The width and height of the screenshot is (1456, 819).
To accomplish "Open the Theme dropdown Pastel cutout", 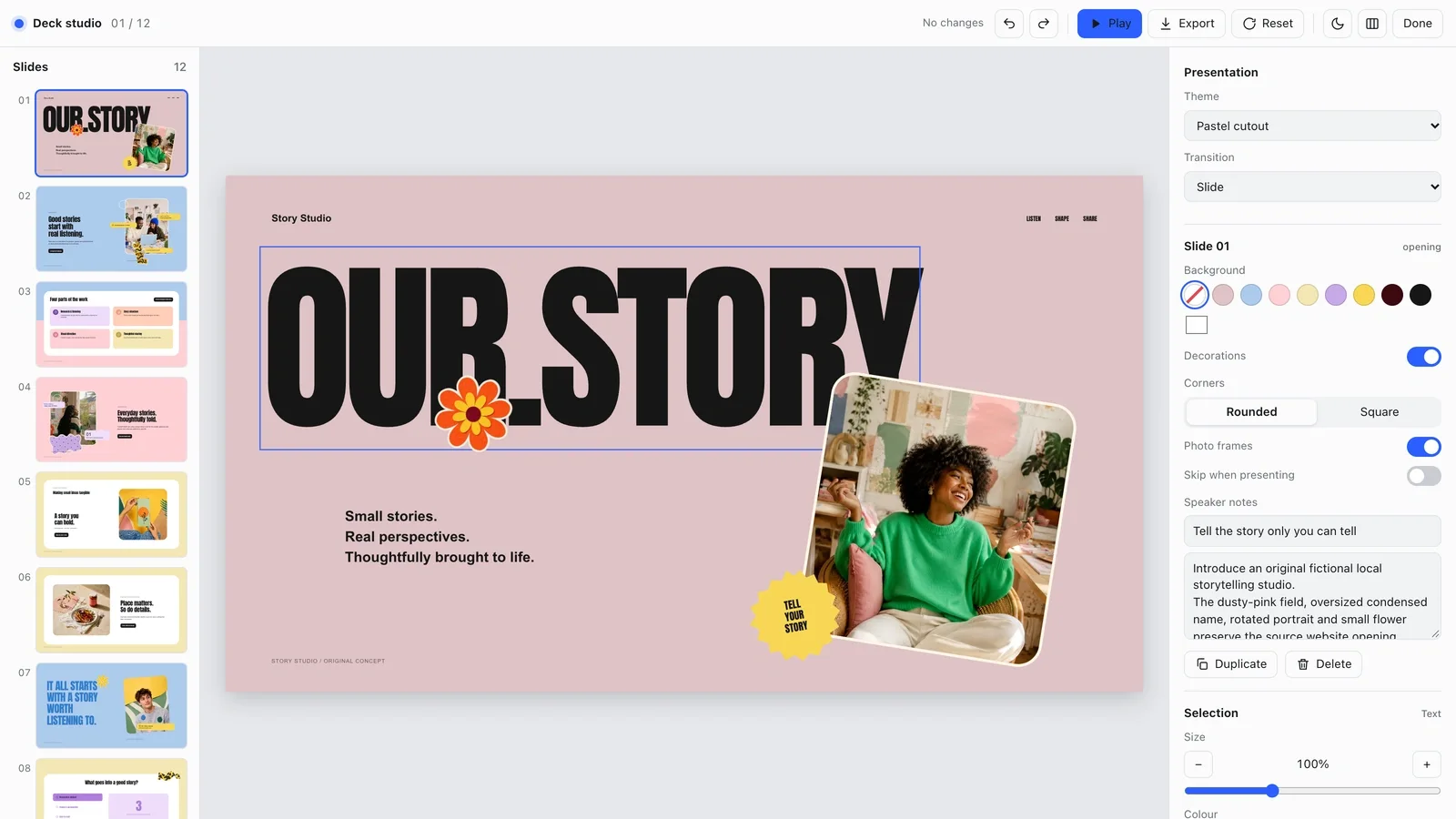I will [1312, 126].
